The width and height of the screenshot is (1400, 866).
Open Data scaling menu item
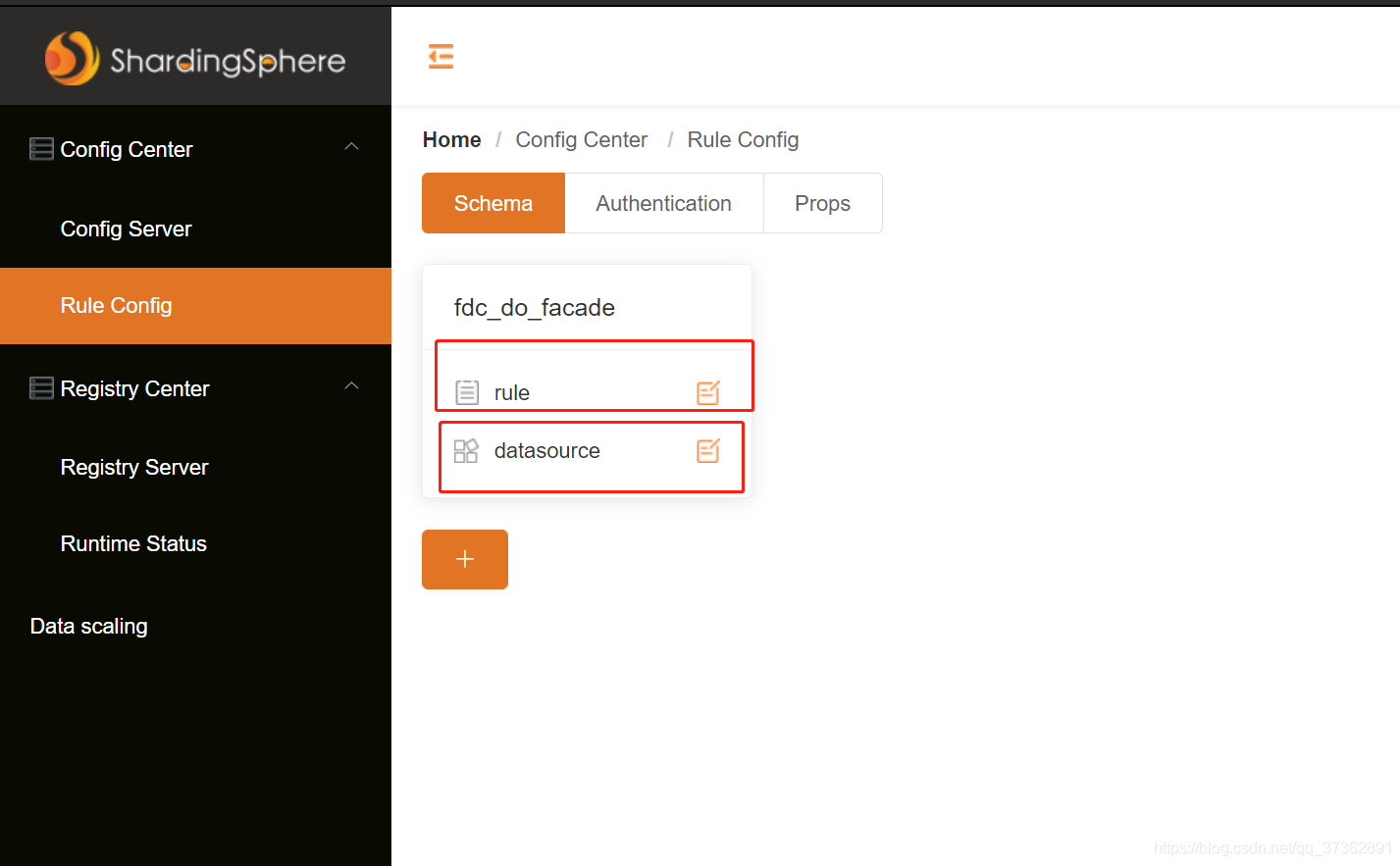pos(195,626)
